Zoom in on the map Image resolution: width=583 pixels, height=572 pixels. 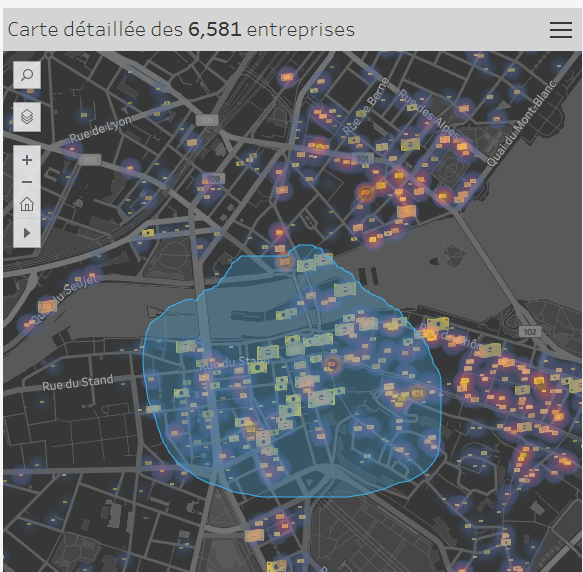27,160
